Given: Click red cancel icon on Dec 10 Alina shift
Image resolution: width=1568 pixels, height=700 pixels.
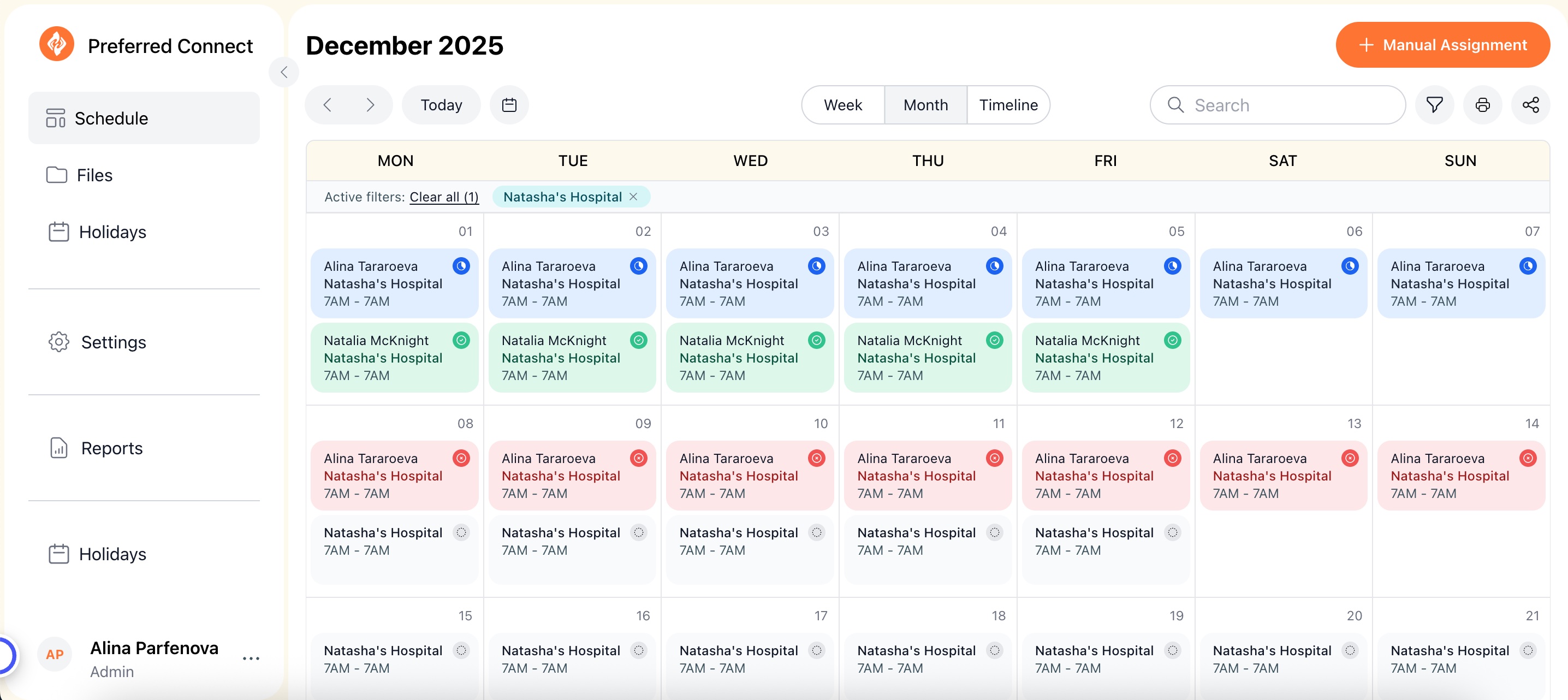Looking at the screenshot, I should [817, 458].
